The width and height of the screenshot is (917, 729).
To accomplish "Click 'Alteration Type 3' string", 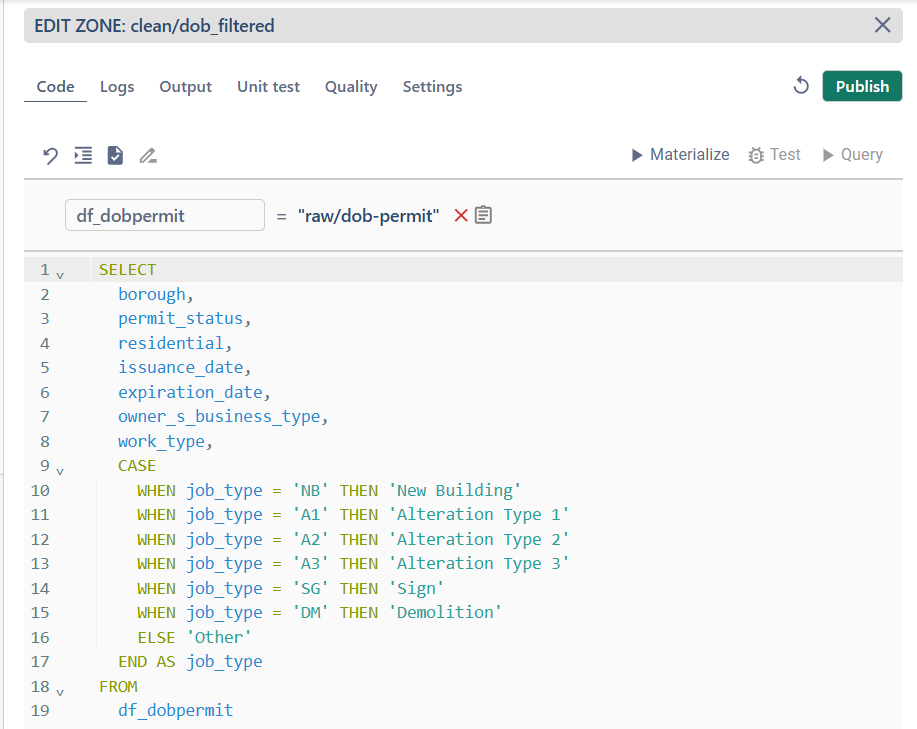I will 479,564.
